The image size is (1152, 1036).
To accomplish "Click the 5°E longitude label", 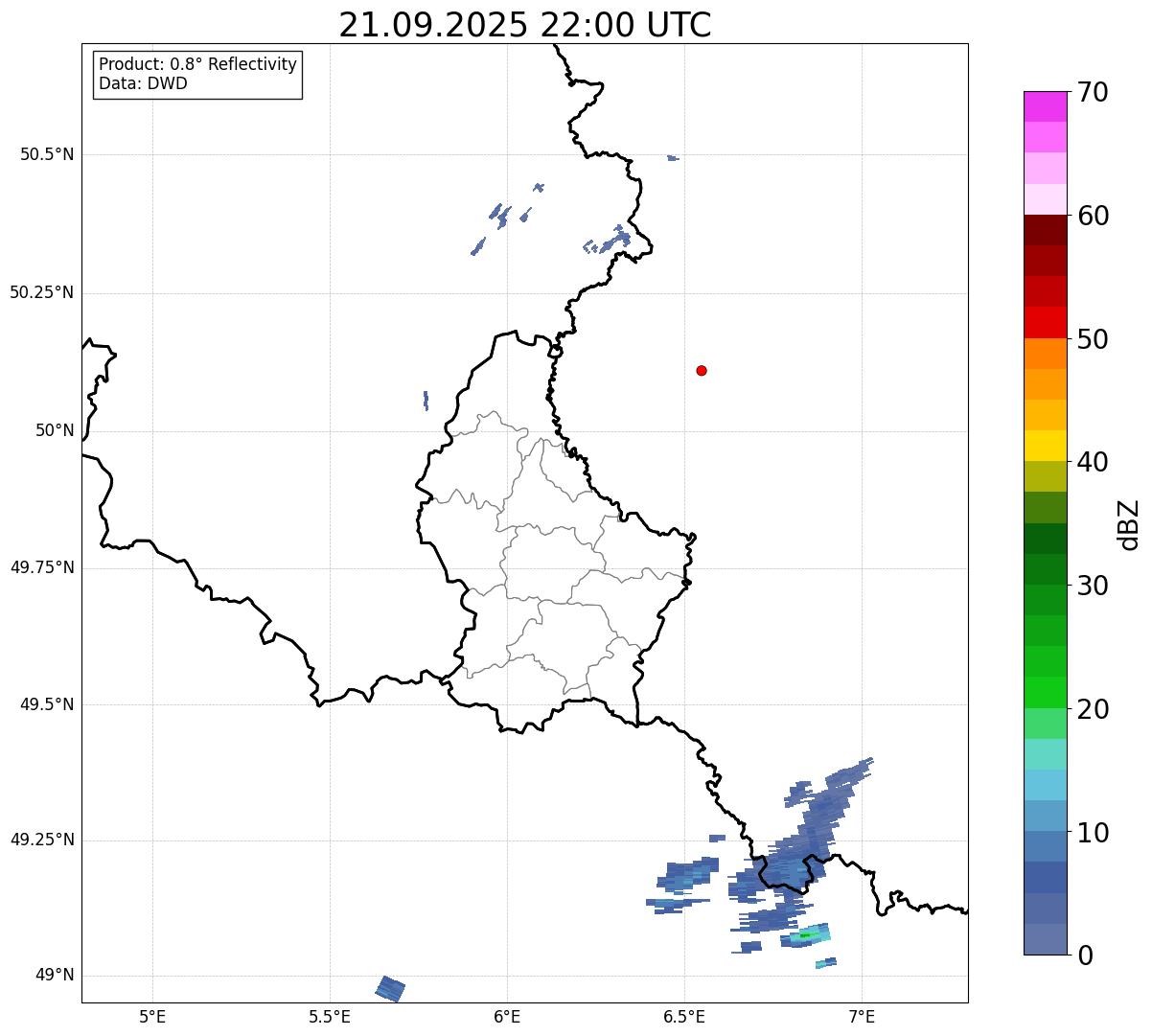I will pyautogui.click(x=152, y=1016).
